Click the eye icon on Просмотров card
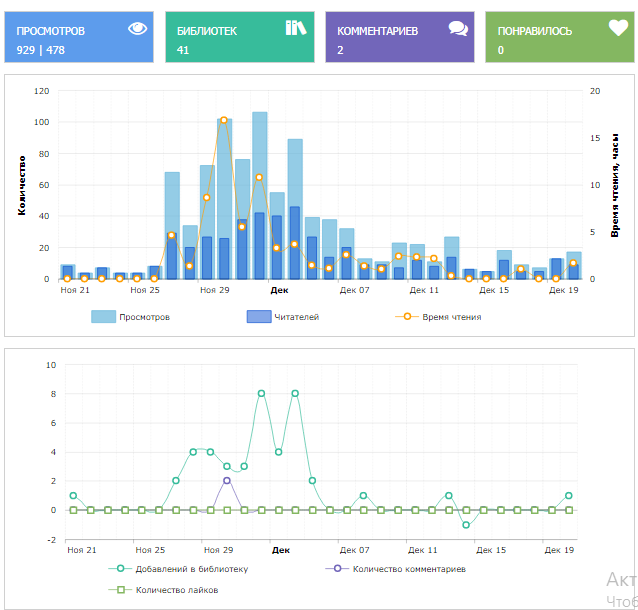The height and width of the screenshot is (610, 638). click(x=138, y=28)
